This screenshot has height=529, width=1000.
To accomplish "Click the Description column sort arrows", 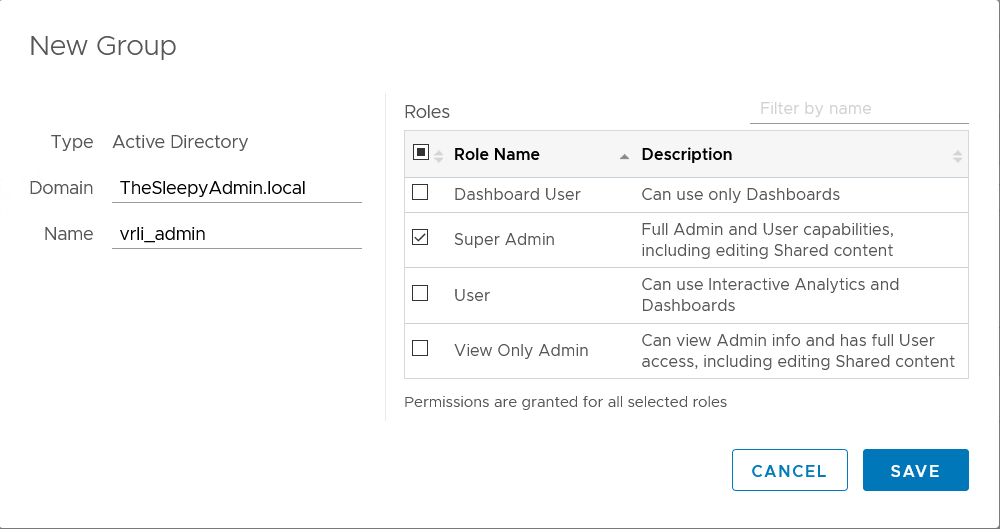I will pyautogui.click(x=957, y=156).
